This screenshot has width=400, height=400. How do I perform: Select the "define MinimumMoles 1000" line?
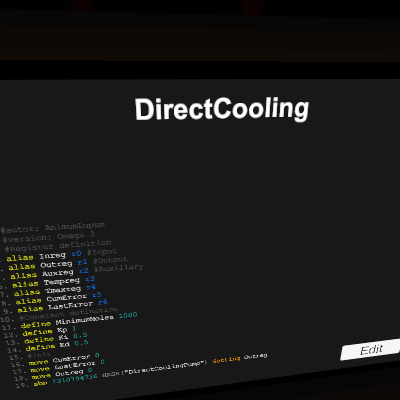tap(79, 320)
